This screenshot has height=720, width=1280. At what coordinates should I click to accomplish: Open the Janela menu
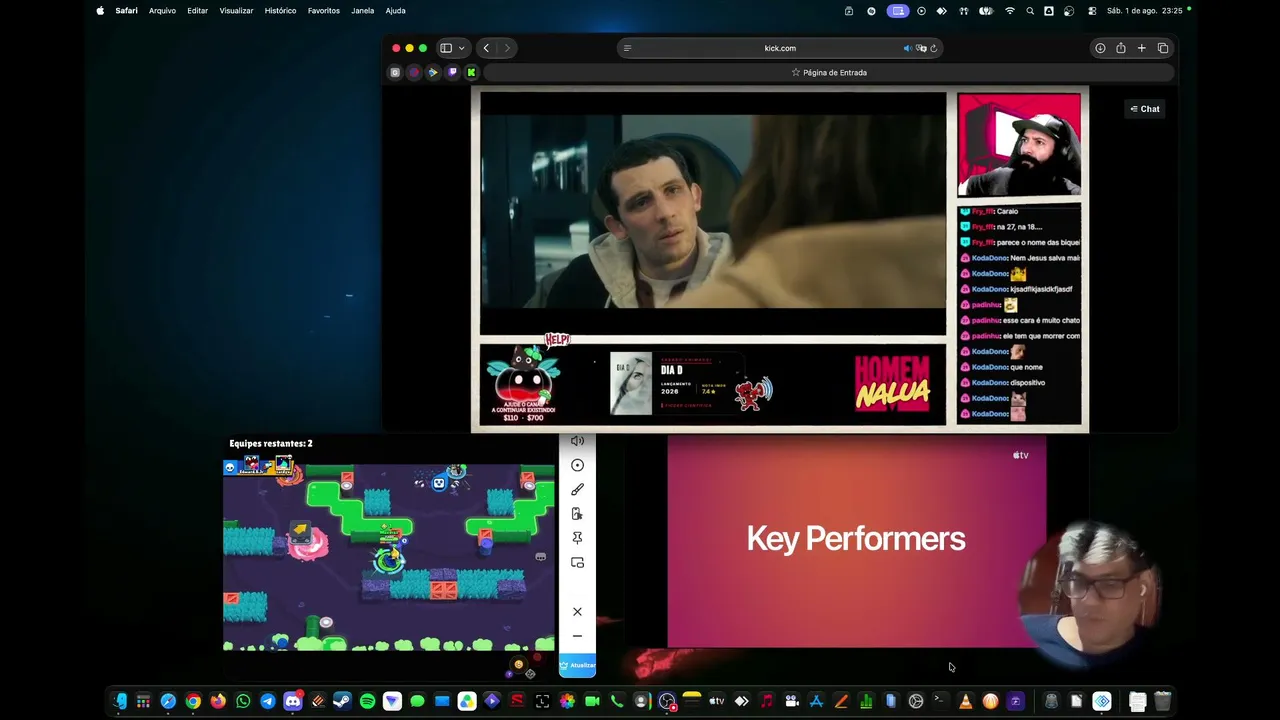pyautogui.click(x=363, y=11)
